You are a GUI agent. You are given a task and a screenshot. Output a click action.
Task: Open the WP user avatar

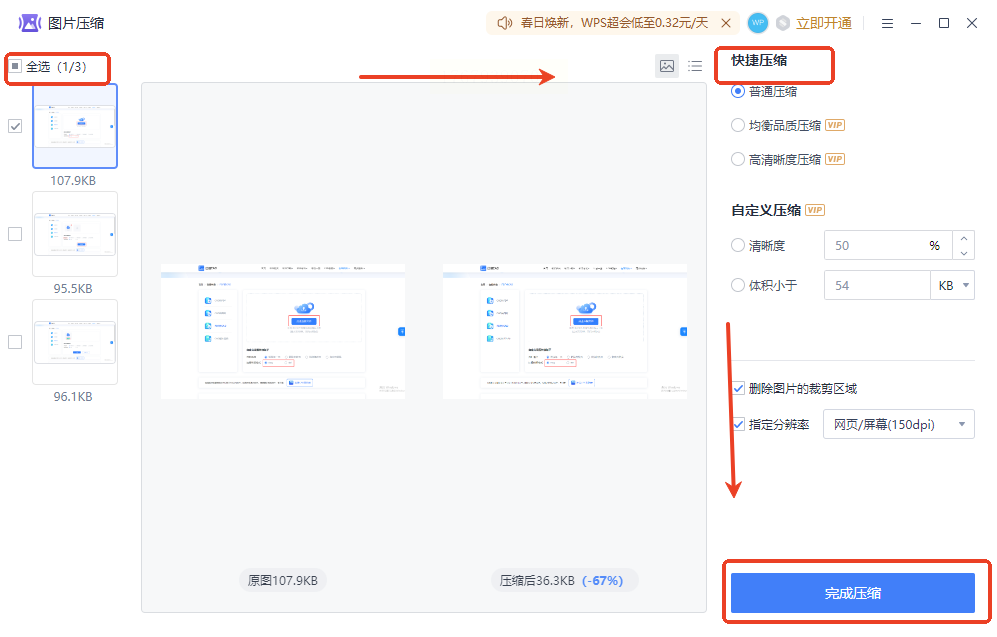tap(757, 23)
